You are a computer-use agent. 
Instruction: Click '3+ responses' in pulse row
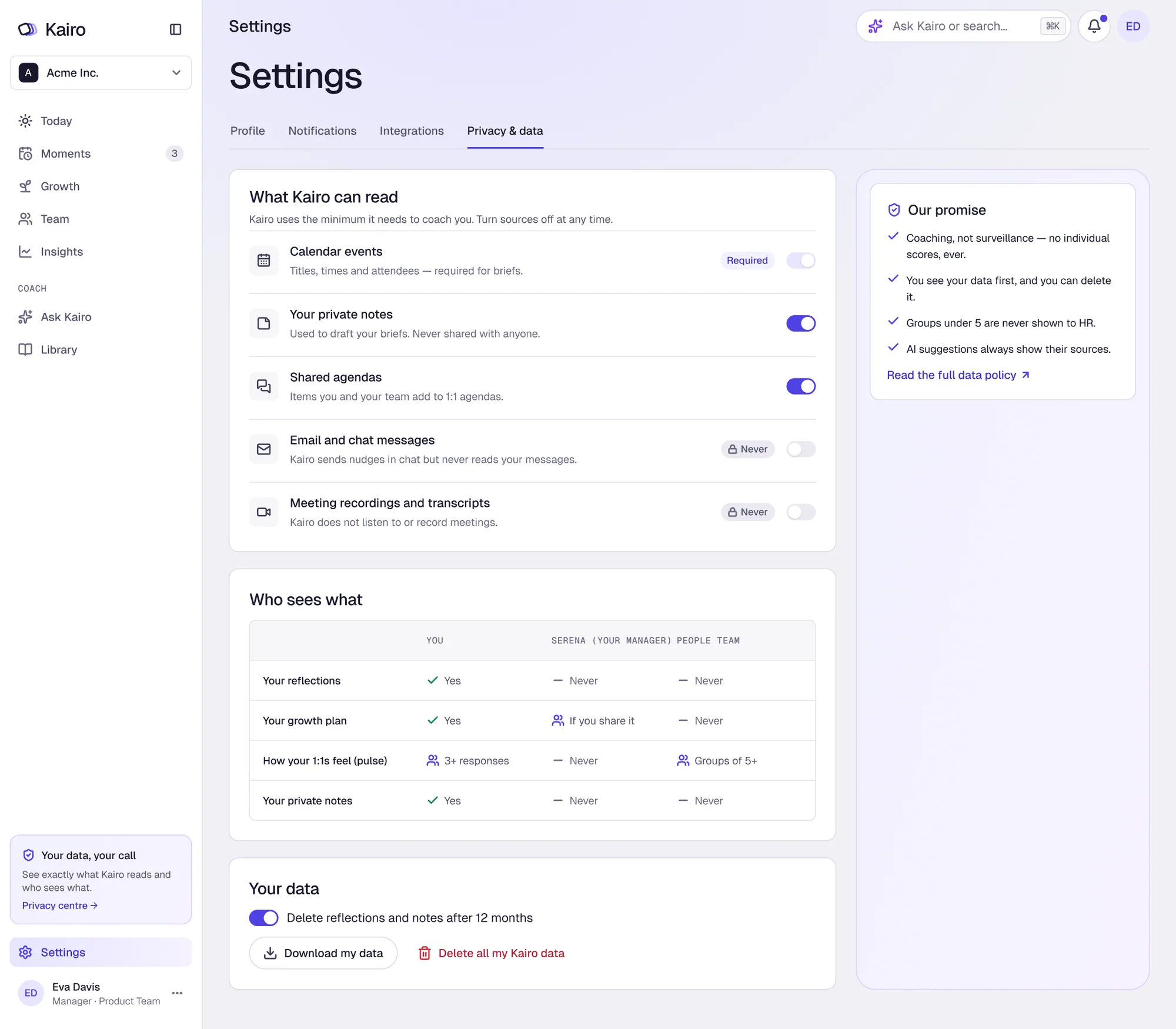(468, 761)
